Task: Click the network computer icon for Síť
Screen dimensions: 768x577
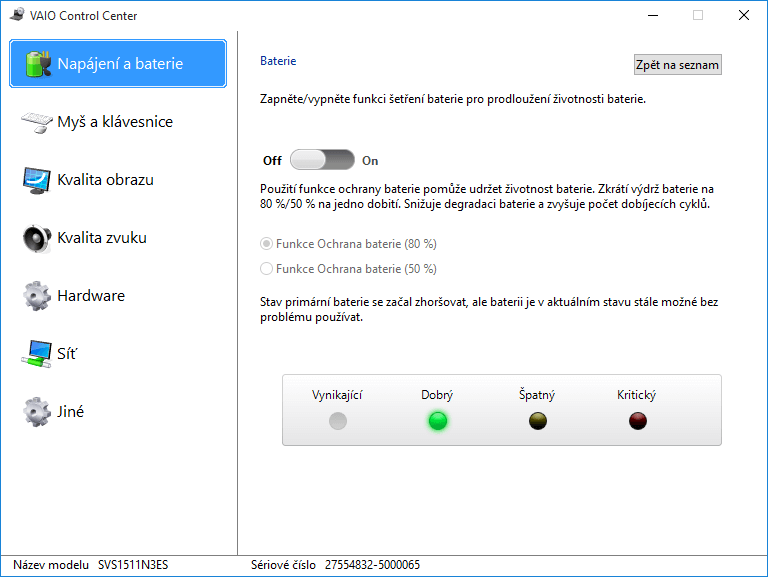Action: tap(37, 354)
